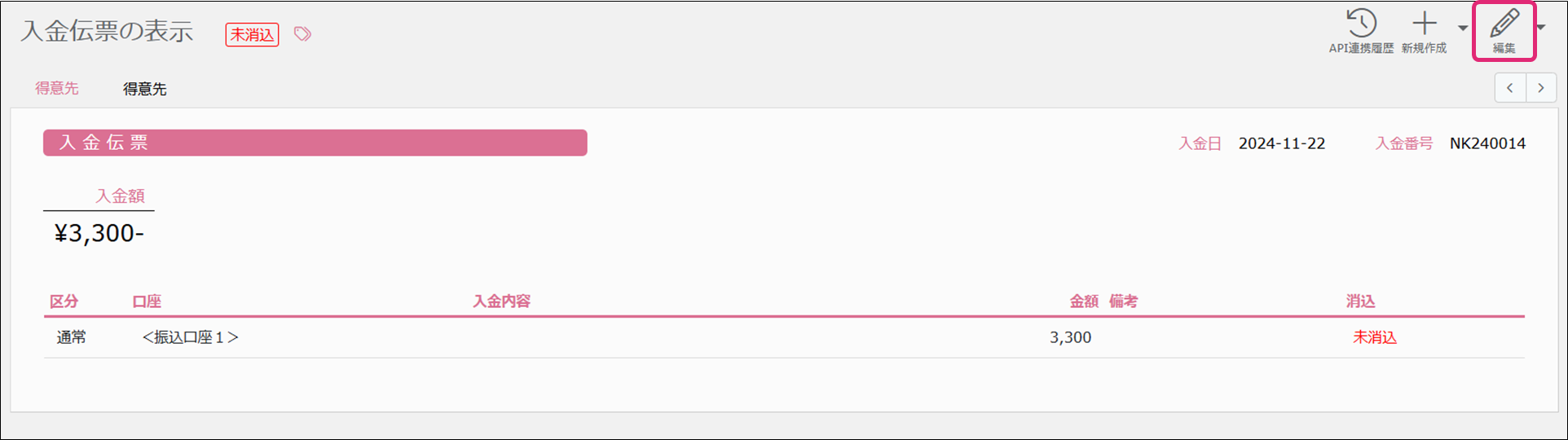Go to the previous slip with the left chevron

click(x=1510, y=88)
